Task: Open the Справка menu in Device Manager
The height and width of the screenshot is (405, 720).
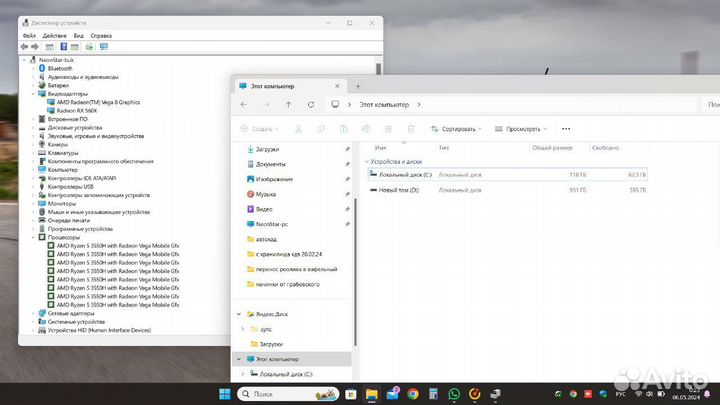Action: pyautogui.click(x=101, y=35)
